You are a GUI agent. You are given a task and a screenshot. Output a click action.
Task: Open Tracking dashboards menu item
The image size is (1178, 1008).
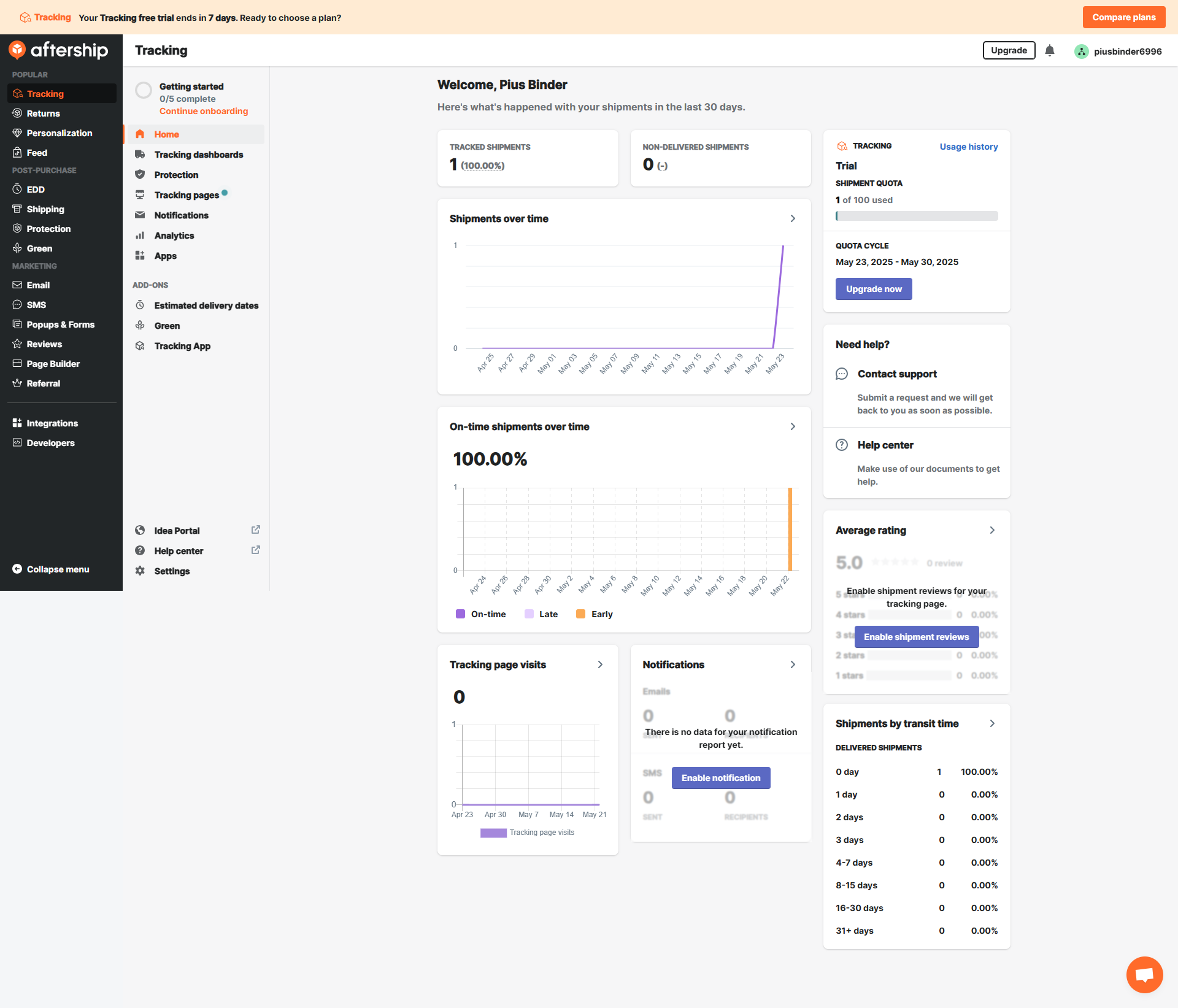[x=198, y=155]
